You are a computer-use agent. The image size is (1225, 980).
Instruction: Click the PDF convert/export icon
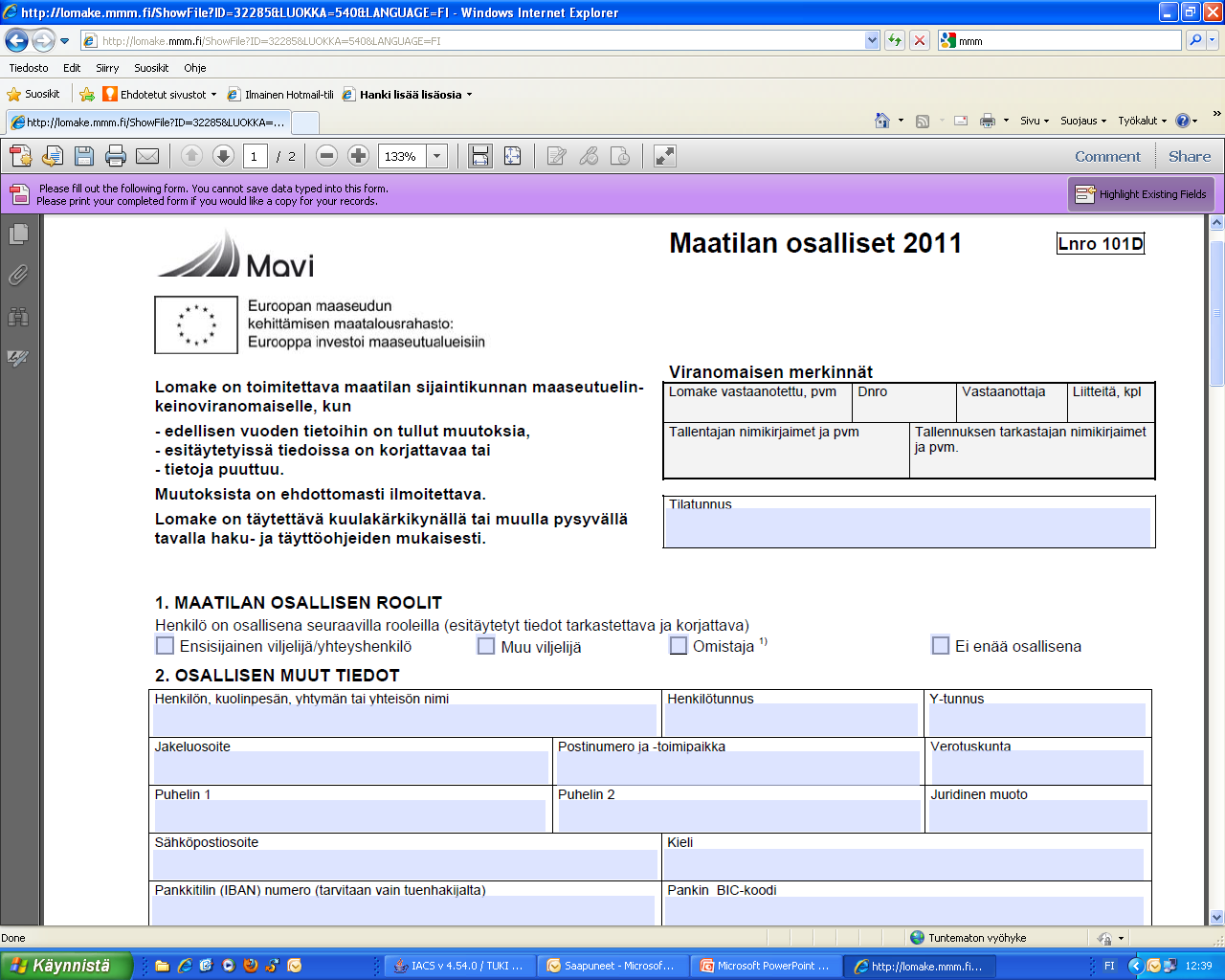point(52,156)
